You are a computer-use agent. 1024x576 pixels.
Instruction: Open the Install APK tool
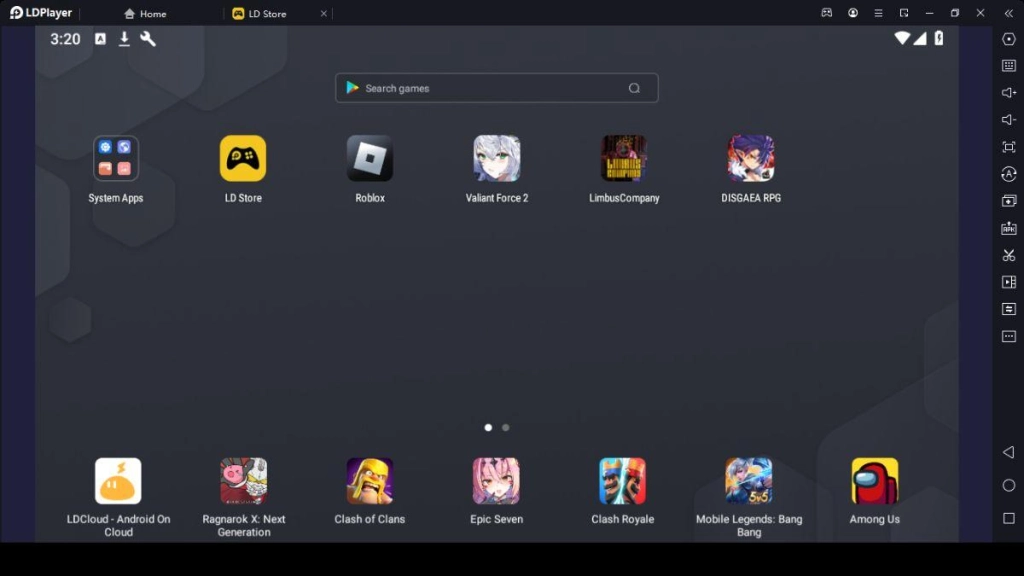click(x=1010, y=228)
